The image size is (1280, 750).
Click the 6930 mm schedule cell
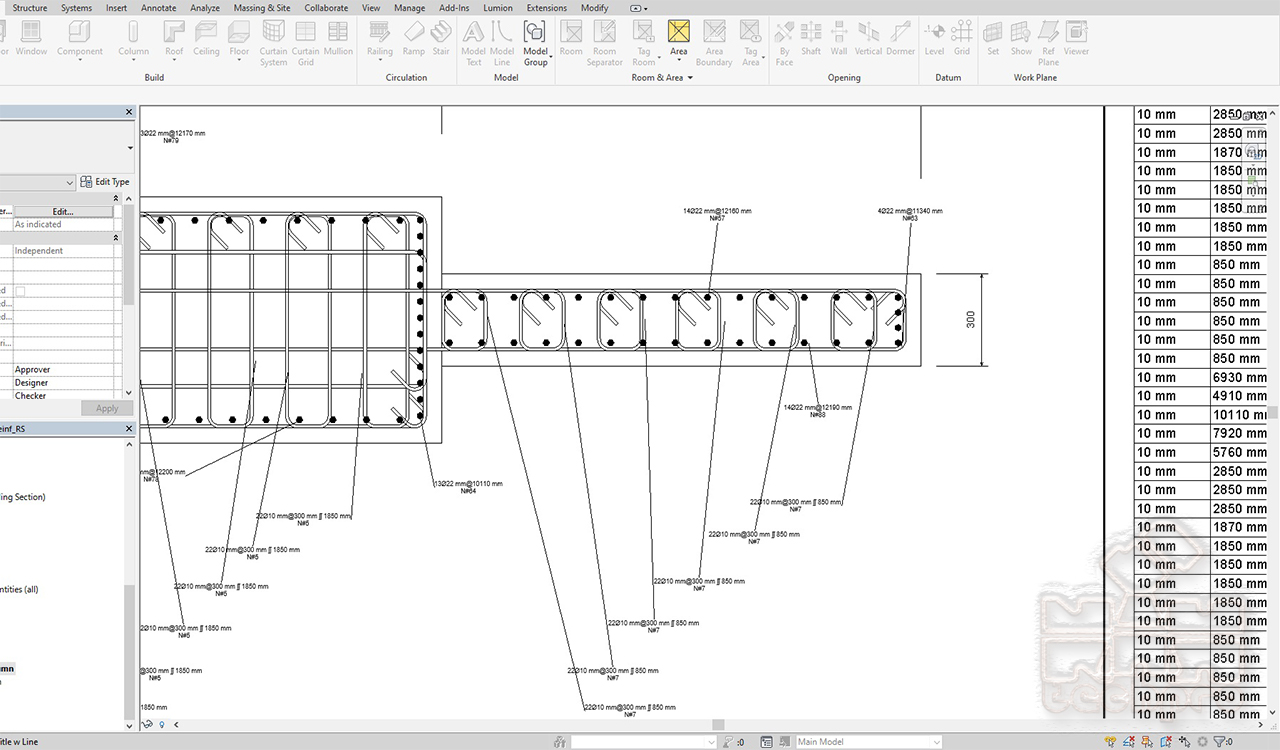pos(1240,377)
